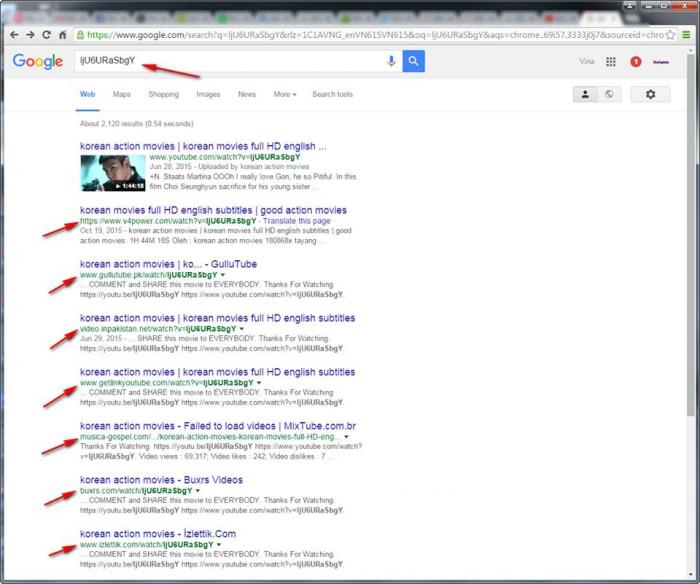Expand the More dropdown menu
Screen dimensions: 700x584
(x=285, y=94)
